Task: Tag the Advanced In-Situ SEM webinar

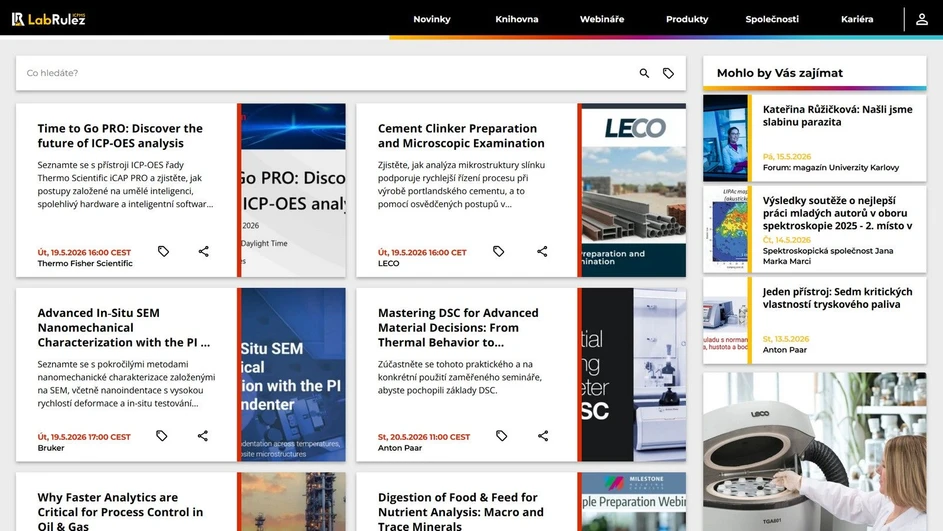Action: (162, 436)
